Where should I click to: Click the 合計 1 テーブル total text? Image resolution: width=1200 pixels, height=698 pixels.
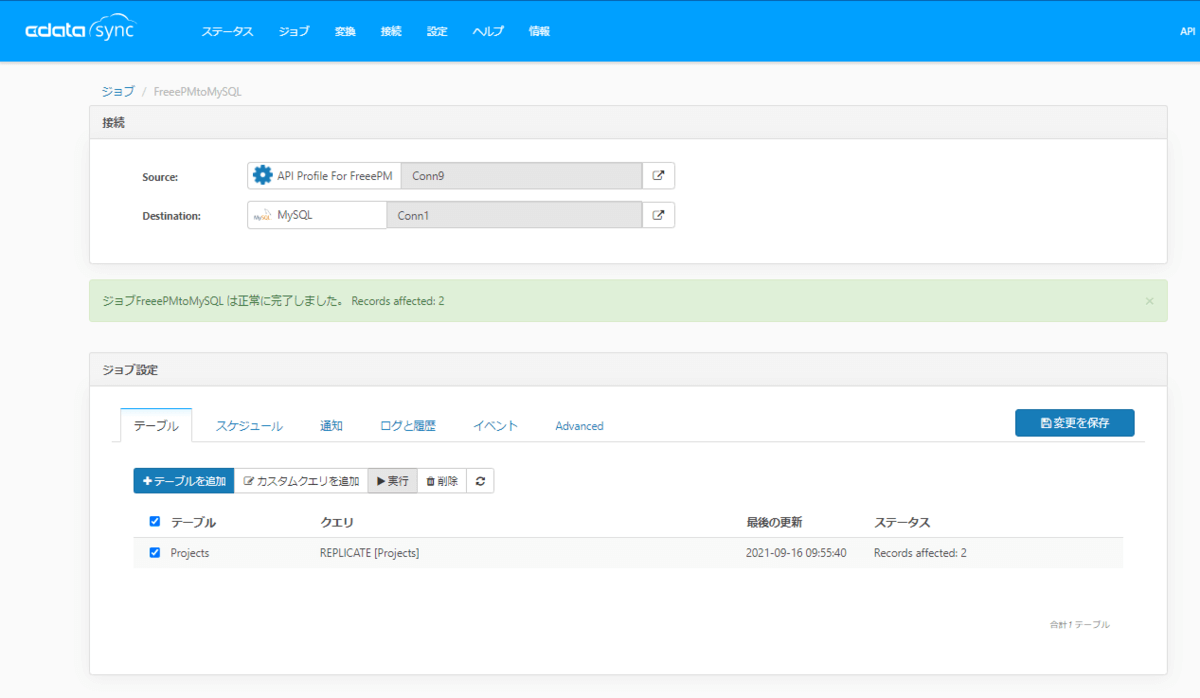tap(1079, 624)
